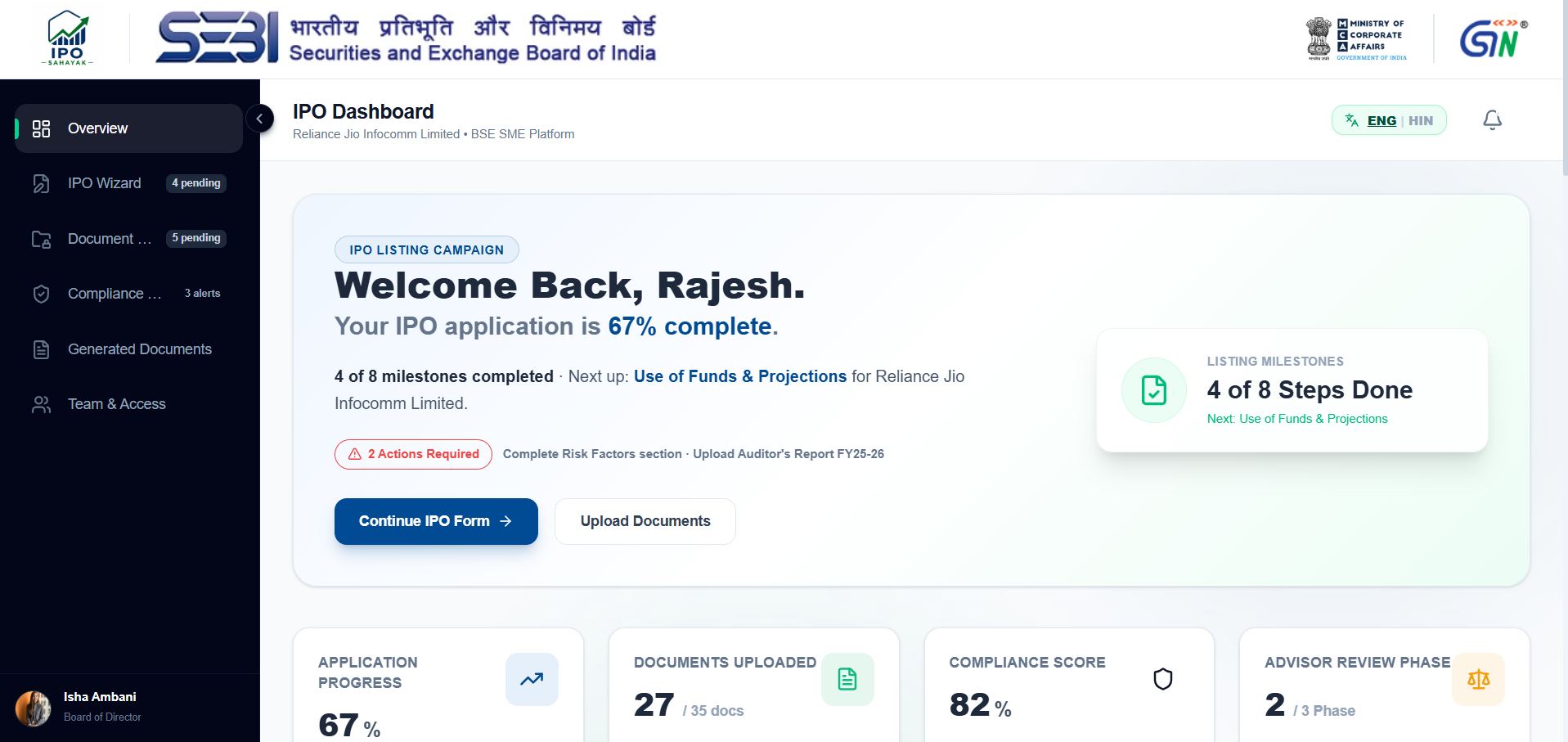1568x742 pixels.
Task: Click "Next: Use of Funds & Projections" in milestones card
Action: click(1297, 419)
